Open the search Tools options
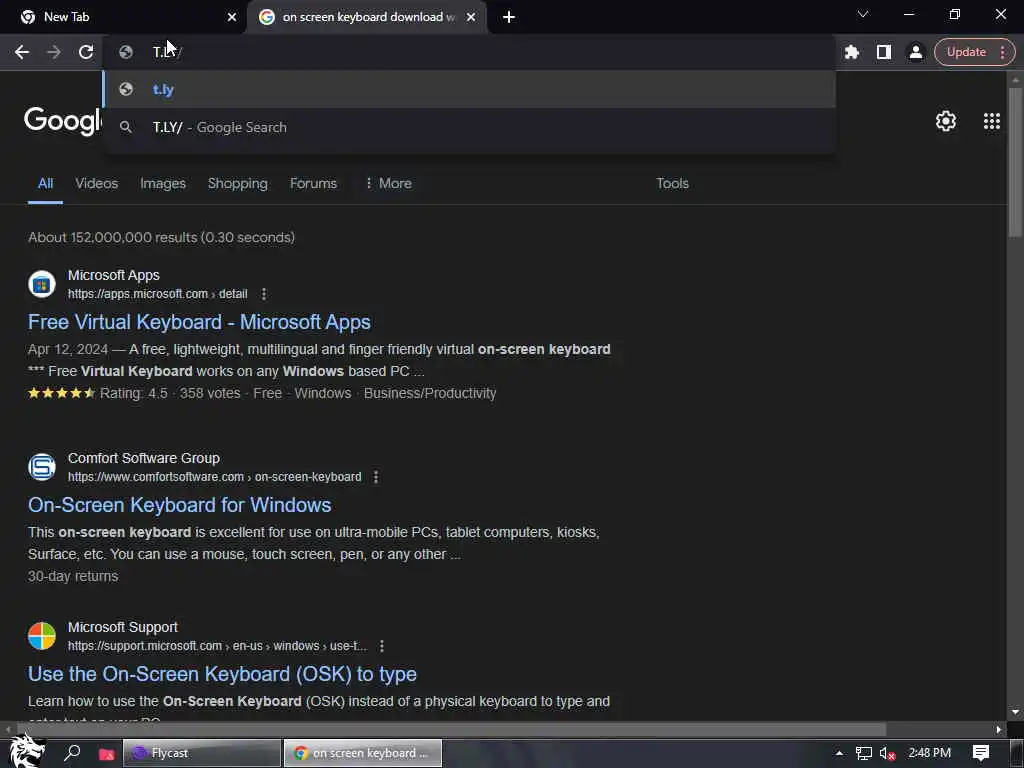The image size is (1024, 768). point(672,184)
